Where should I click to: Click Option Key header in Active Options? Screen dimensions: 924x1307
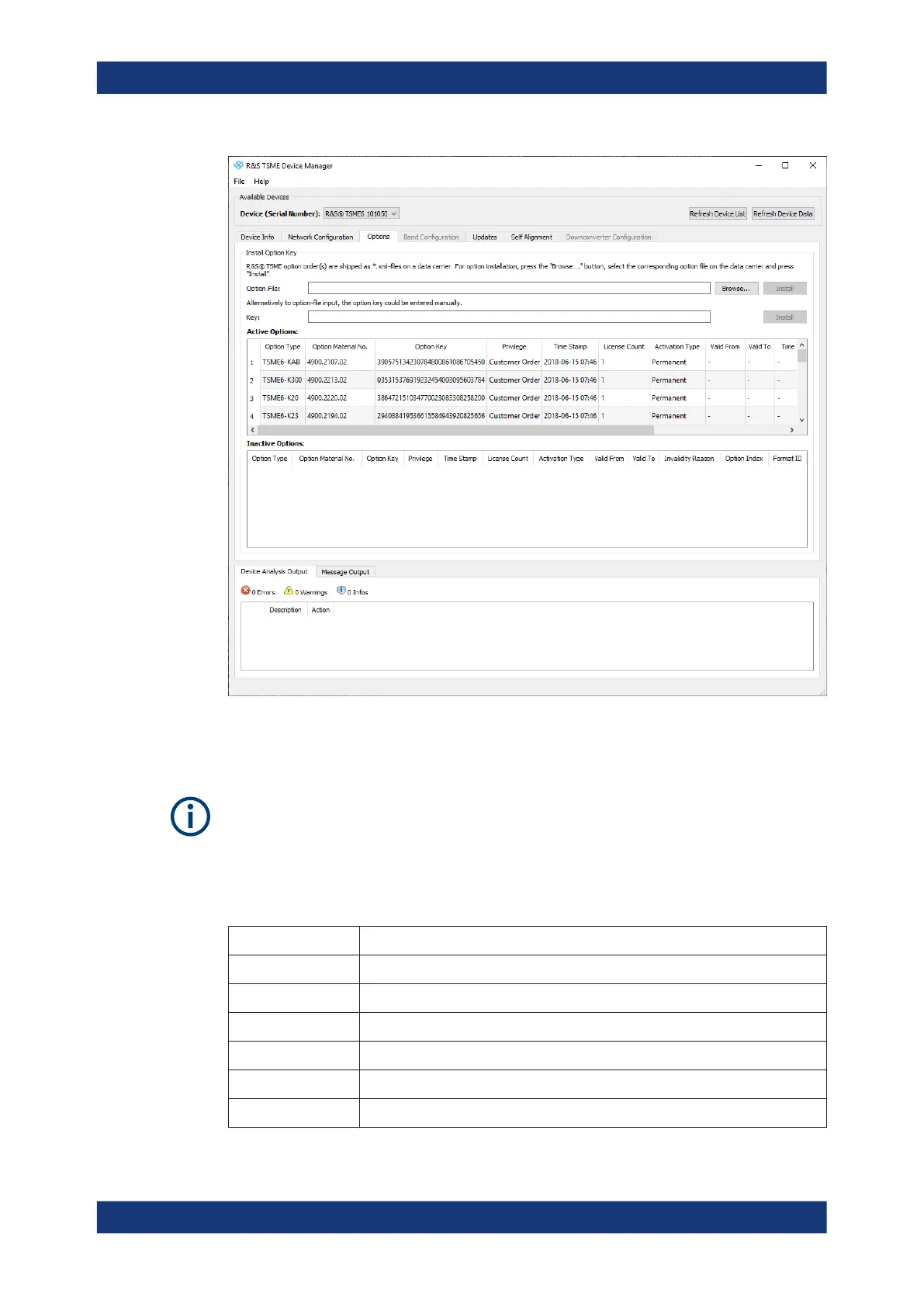pos(431,347)
